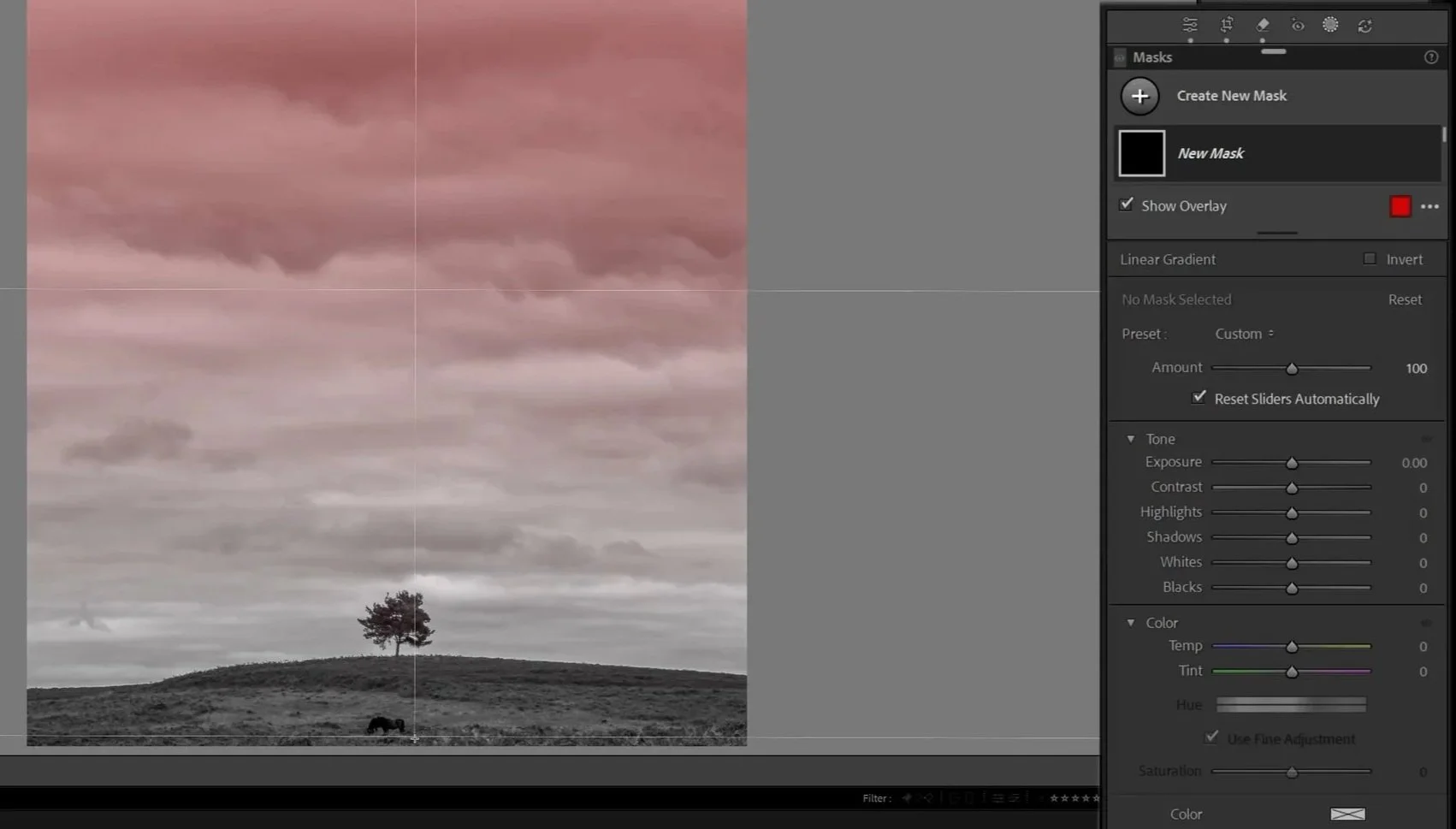Click the red overlay color swatch
The height and width of the screenshot is (829, 1456).
(1400, 206)
